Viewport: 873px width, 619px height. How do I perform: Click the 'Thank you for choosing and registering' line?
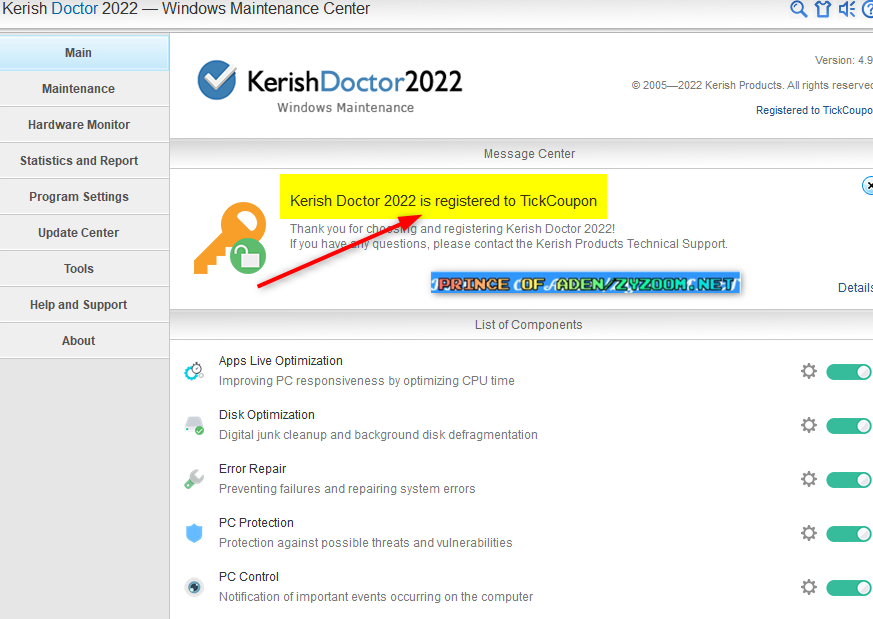click(452, 229)
